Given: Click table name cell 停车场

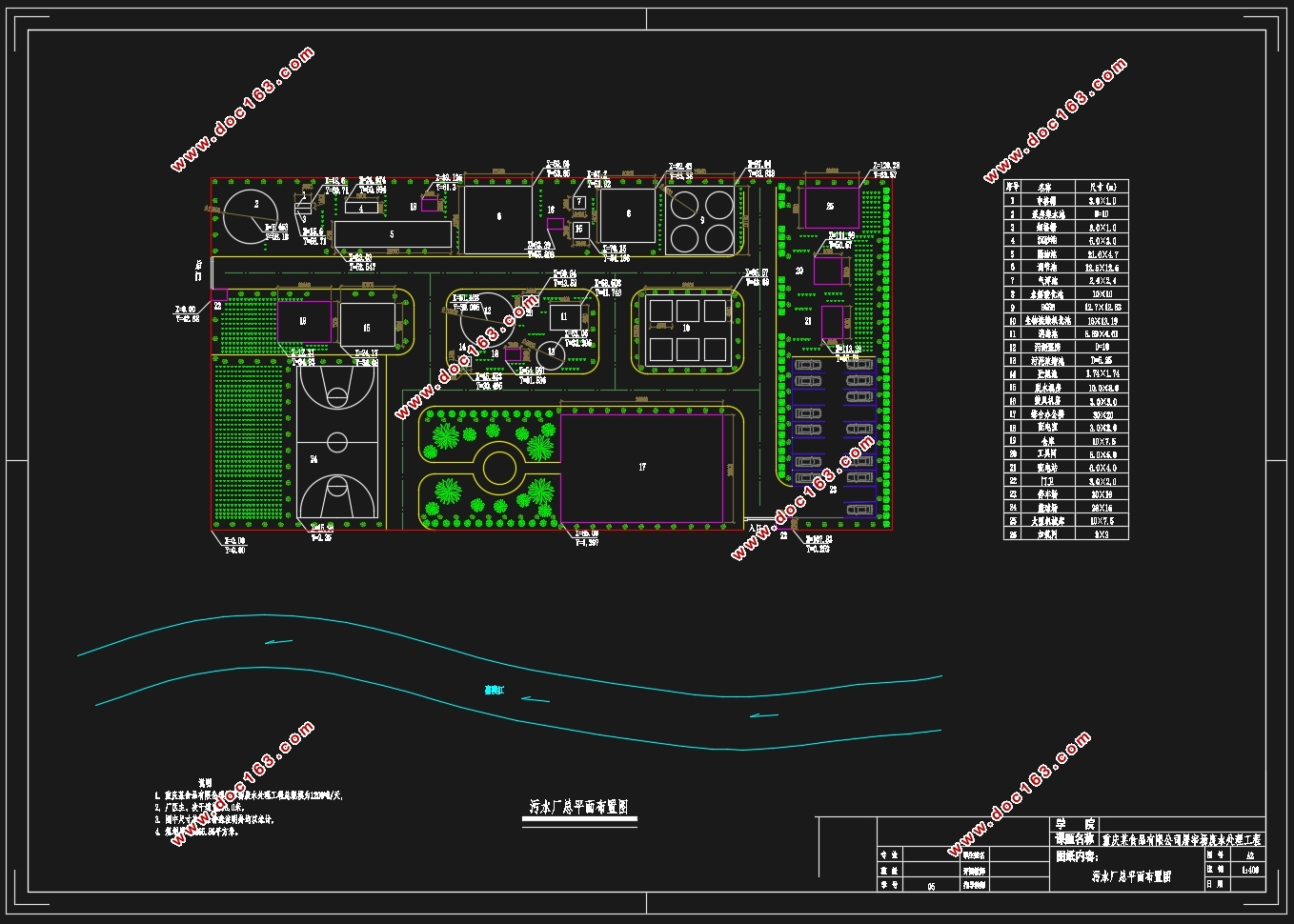Looking at the screenshot, I should click(x=1049, y=494).
